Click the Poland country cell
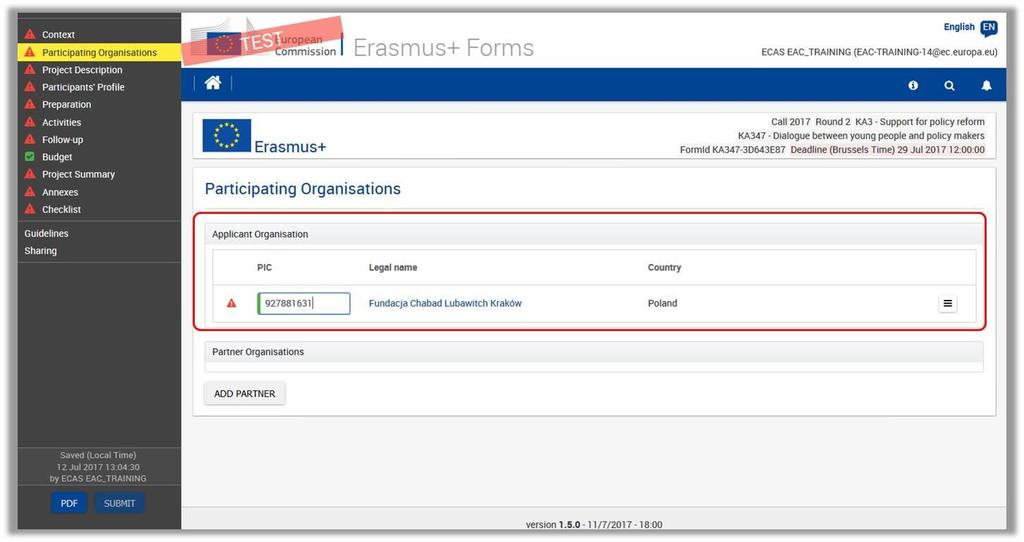The width and height of the screenshot is (1024, 542). (662, 303)
